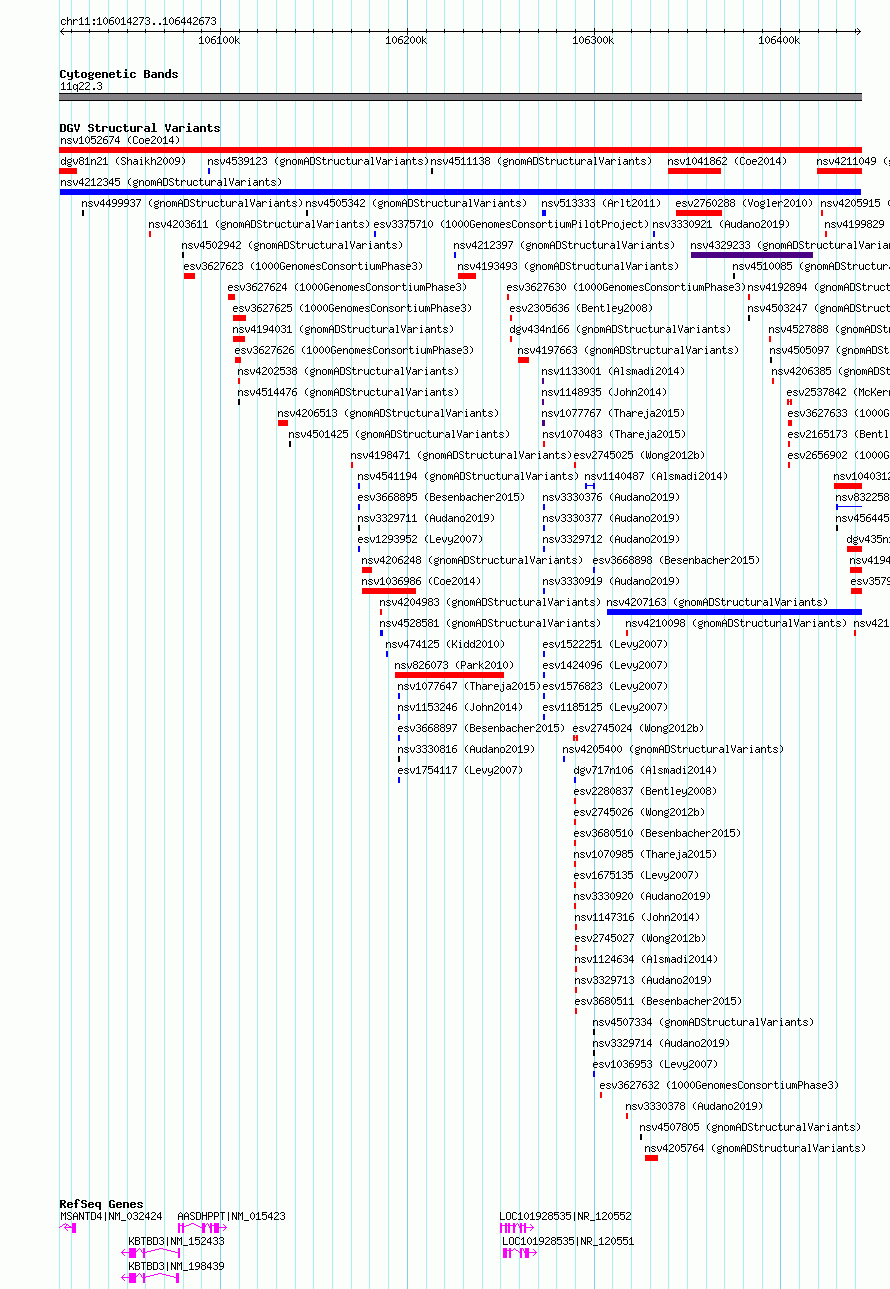890x1289 pixels.
Task: Open the RefSeq Genes track title
Action: click(101, 1204)
